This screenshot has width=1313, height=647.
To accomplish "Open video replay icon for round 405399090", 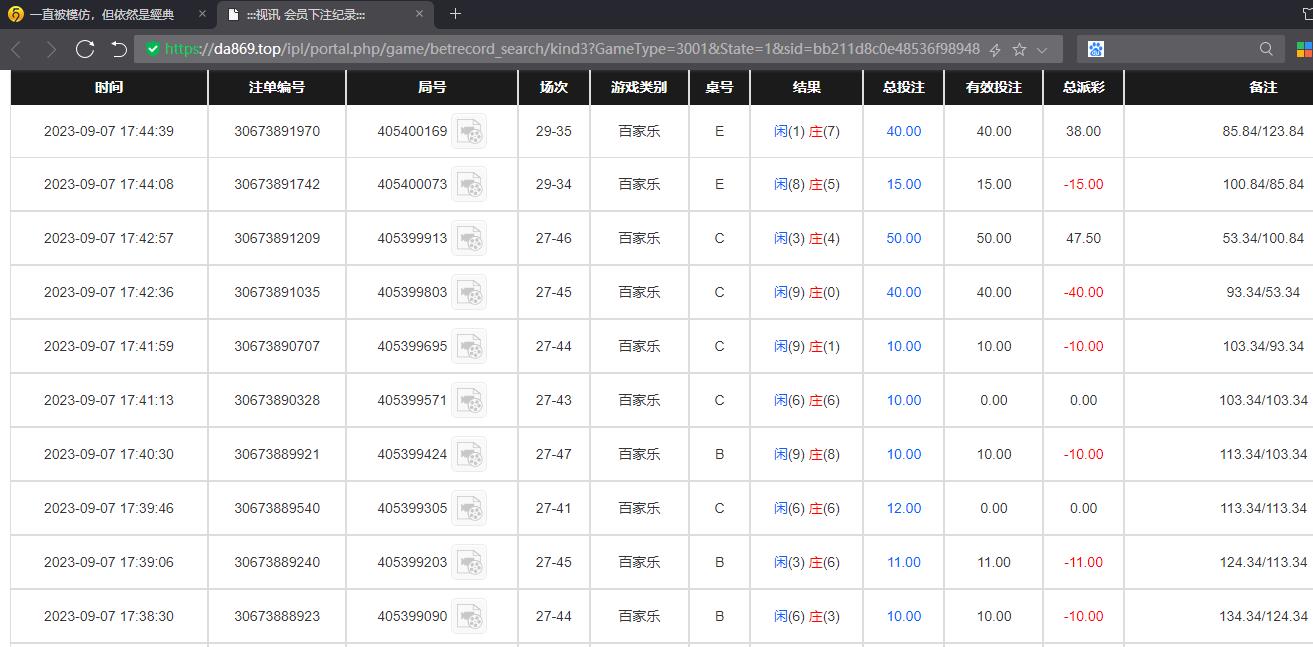I will click(469, 617).
